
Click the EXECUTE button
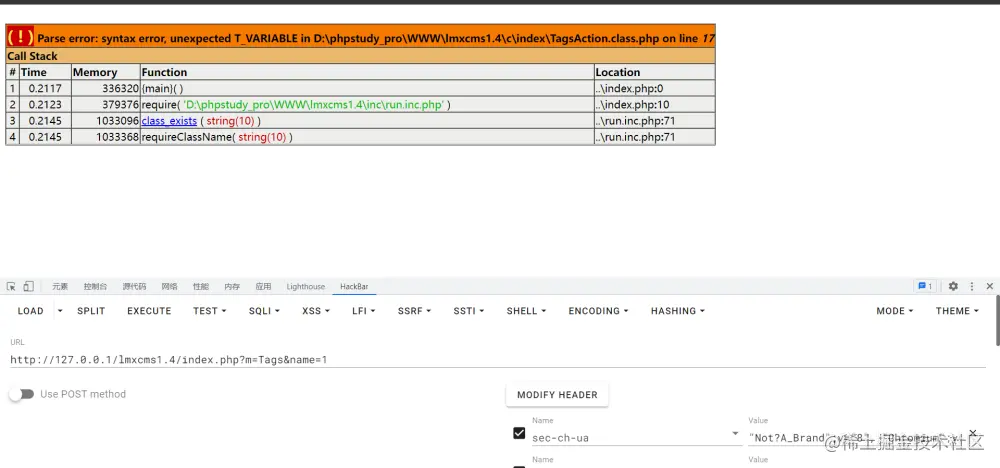point(149,311)
